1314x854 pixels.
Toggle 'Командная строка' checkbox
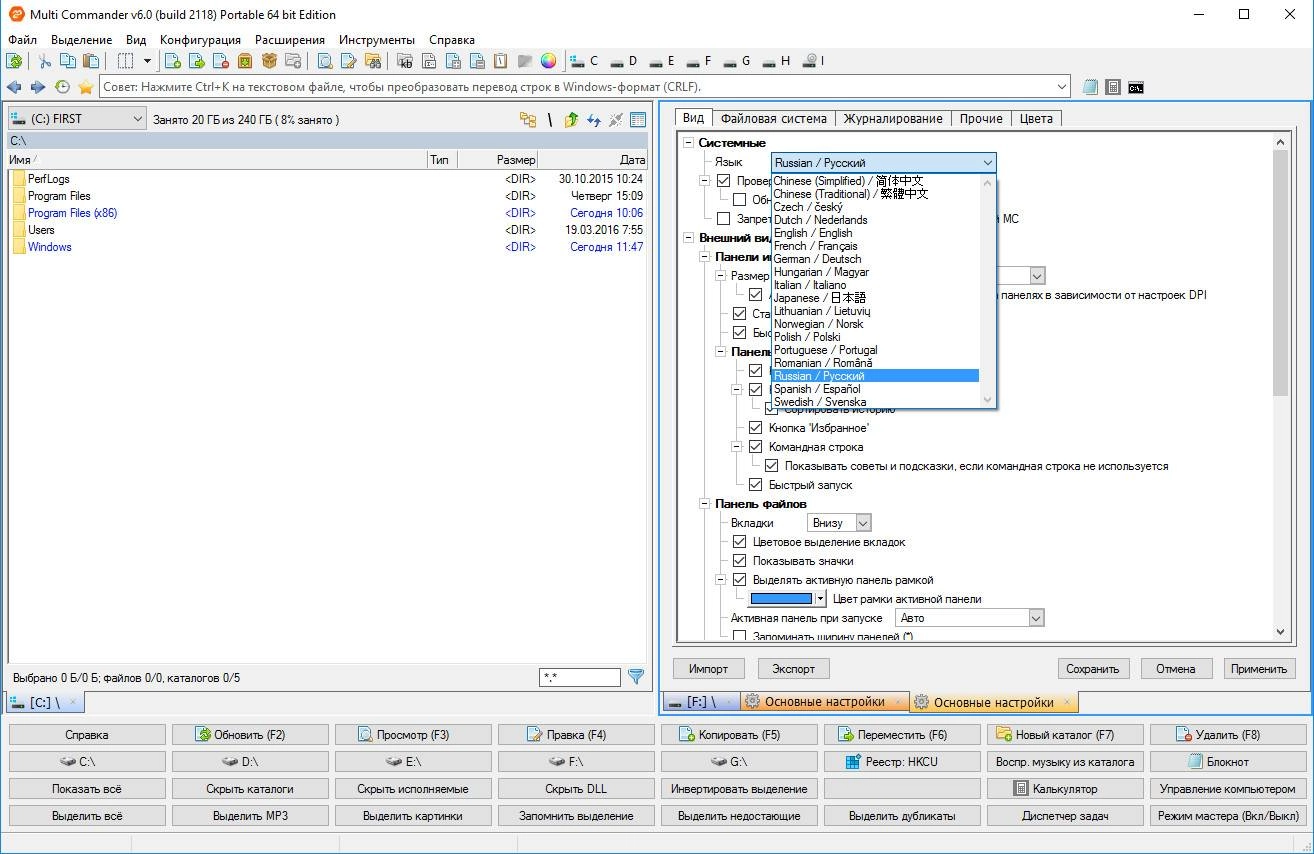[756, 447]
